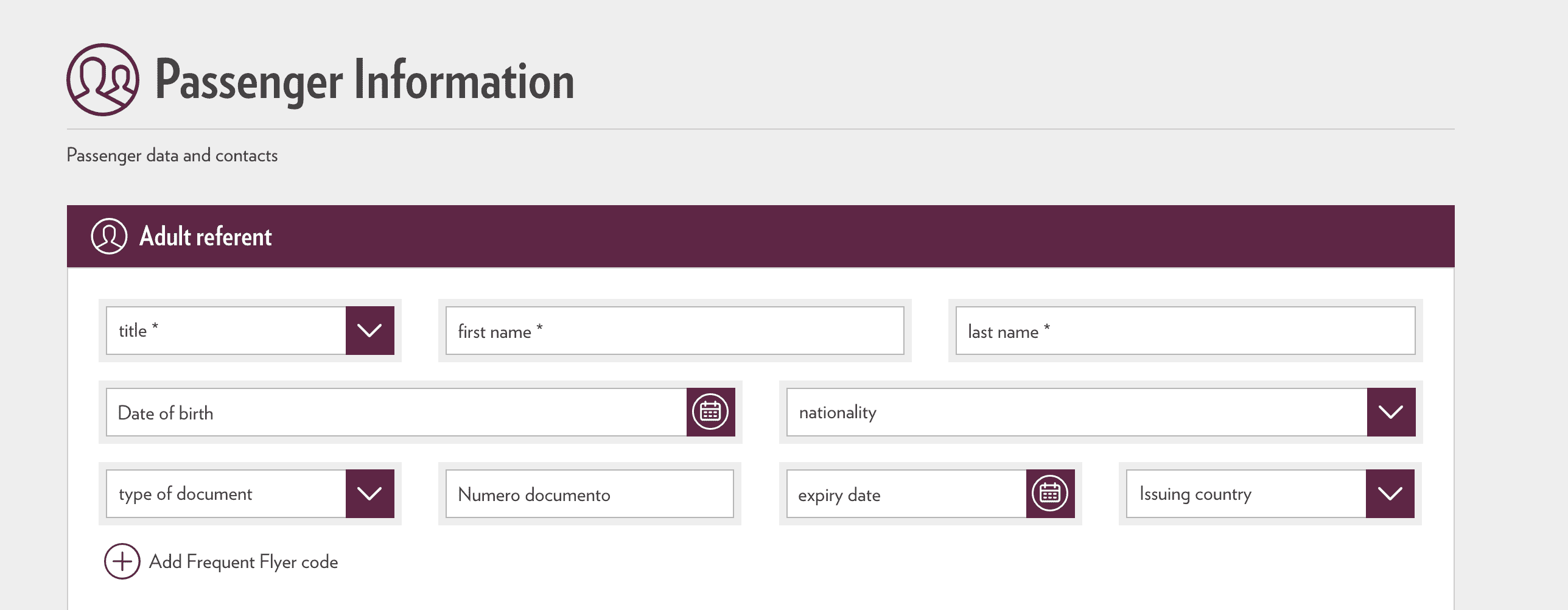Image resolution: width=1568 pixels, height=610 pixels.
Task: Click the Adult referent person icon
Action: (109, 236)
